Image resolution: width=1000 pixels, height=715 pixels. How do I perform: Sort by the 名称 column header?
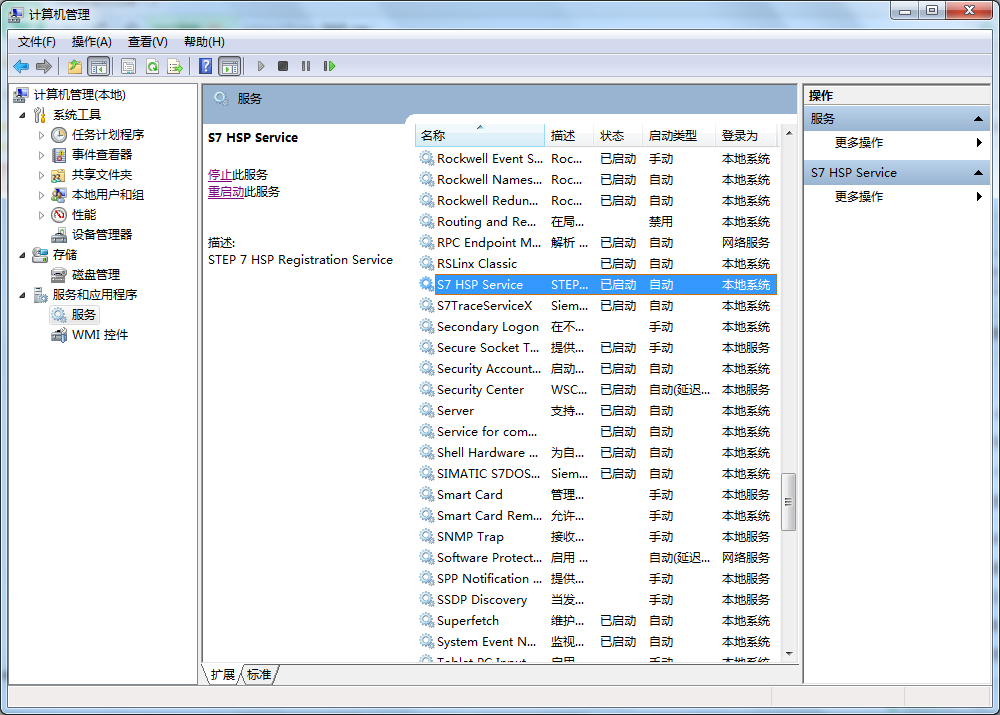pyautogui.click(x=480, y=136)
